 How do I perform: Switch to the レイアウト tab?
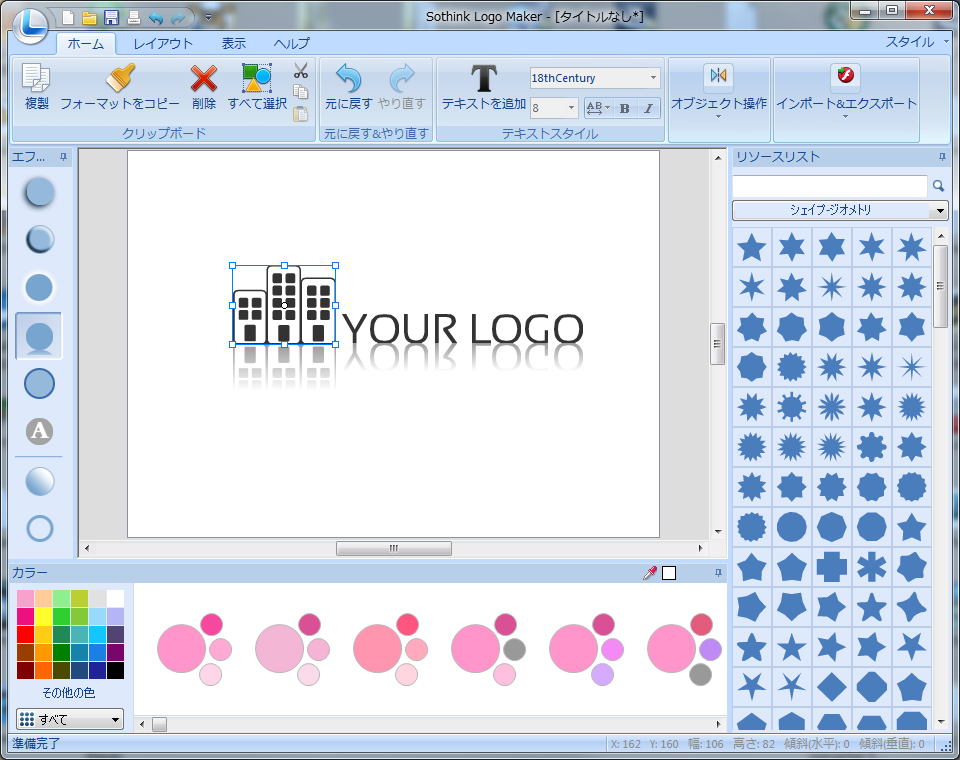click(163, 44)
